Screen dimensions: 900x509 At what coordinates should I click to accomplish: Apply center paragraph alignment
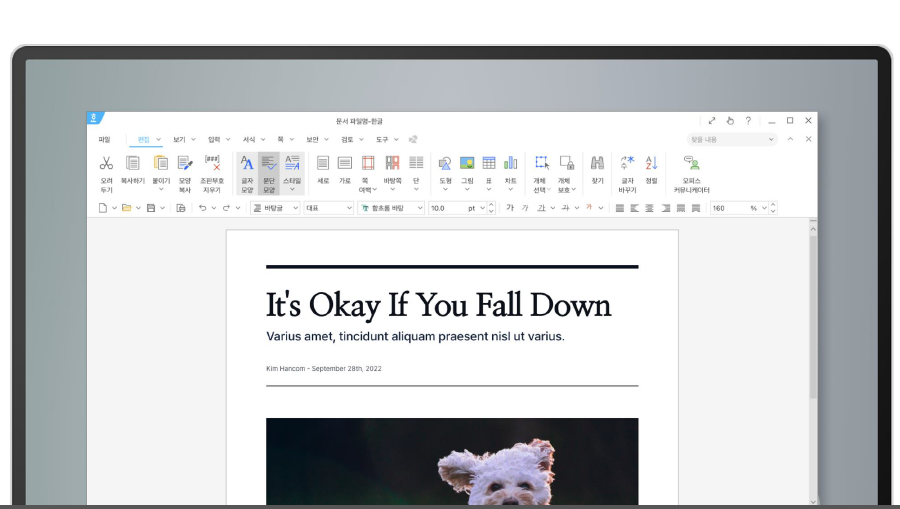[x=650, y=208]
